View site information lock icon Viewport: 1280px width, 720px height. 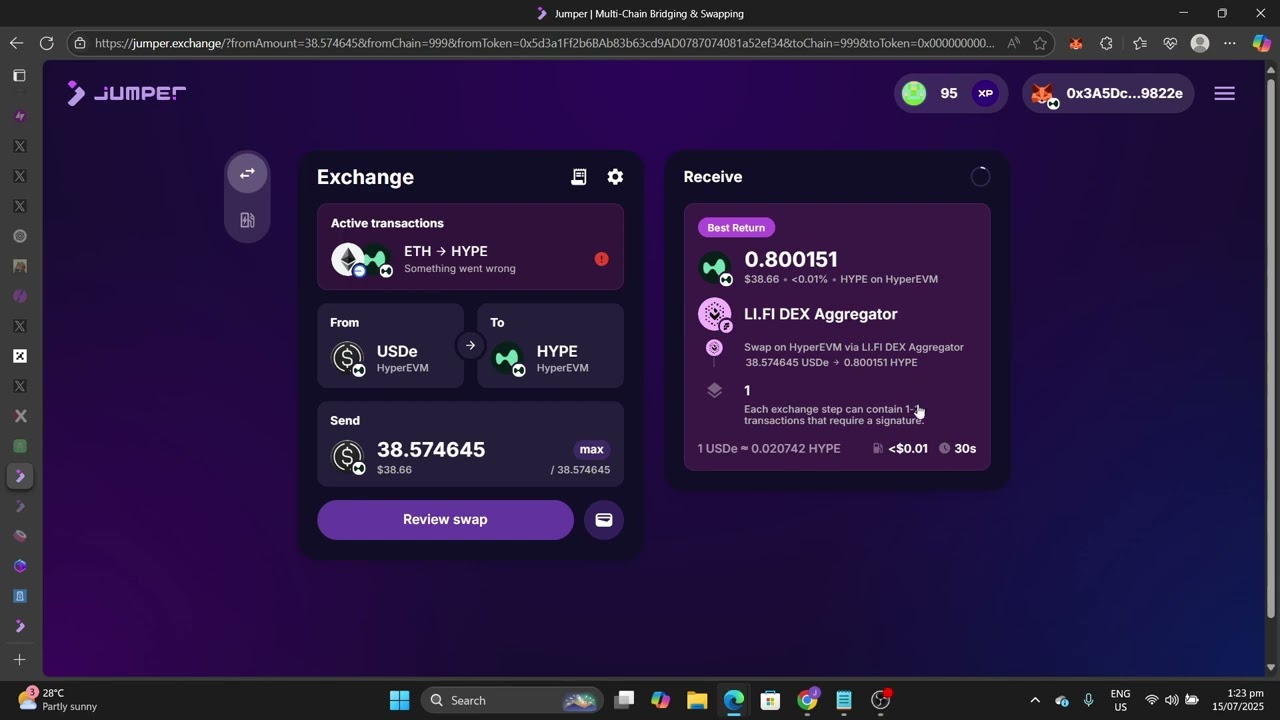pyautogui.click(x=80, y=43)
